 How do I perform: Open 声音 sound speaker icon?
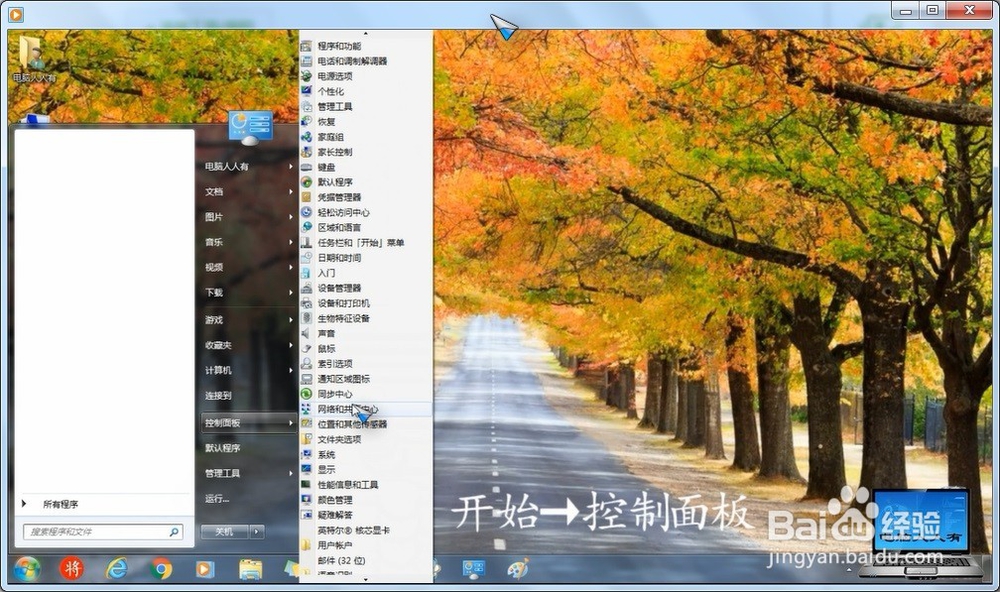tap(307, 333)
